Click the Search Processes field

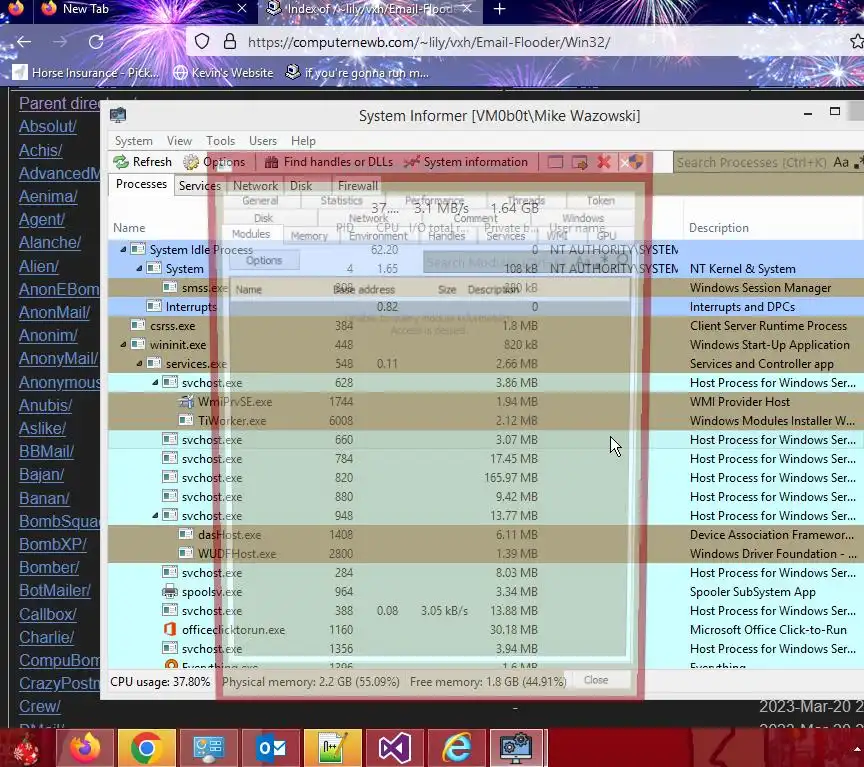pyautogui.click(x=752, y=163)
